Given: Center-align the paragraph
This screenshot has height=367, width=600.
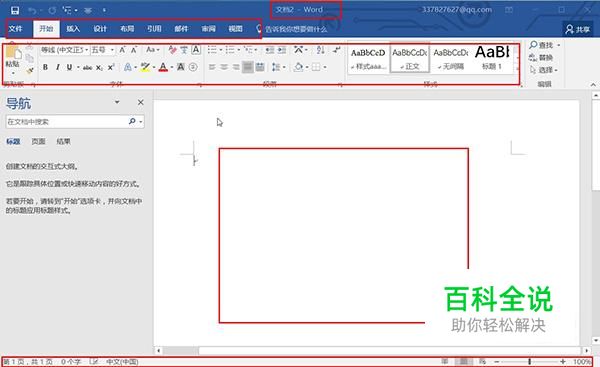Looking at the screenshot, I should pos(224,67).
